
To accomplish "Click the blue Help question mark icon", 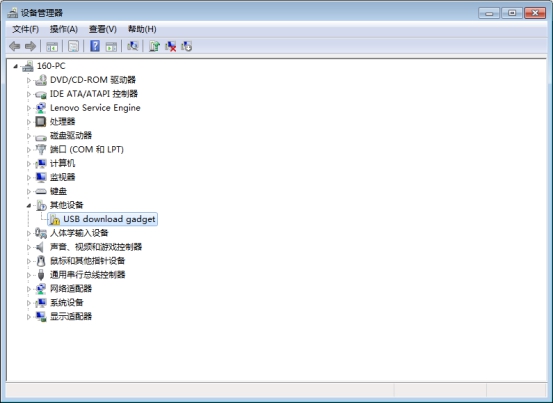I will [x=95, y=46].
